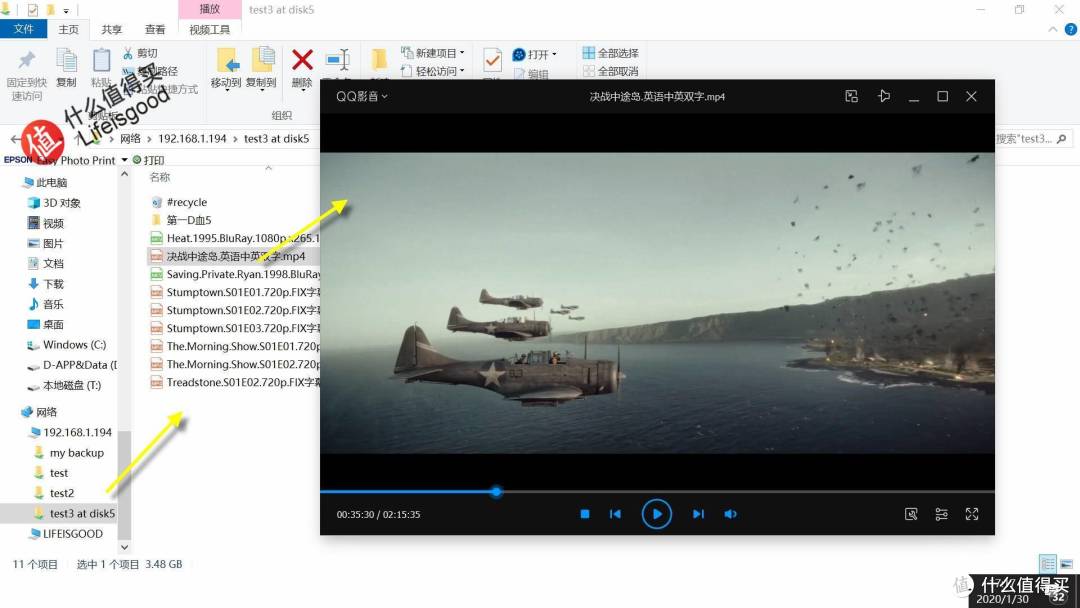Open the EPSON Easy Photo Print dropdown
Viewport: 1080px width, 608px height.
click(125, 160)
